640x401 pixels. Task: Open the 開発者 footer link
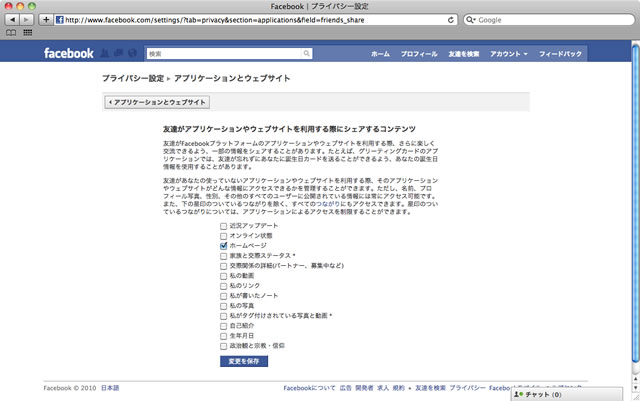[x=364, y=388]
